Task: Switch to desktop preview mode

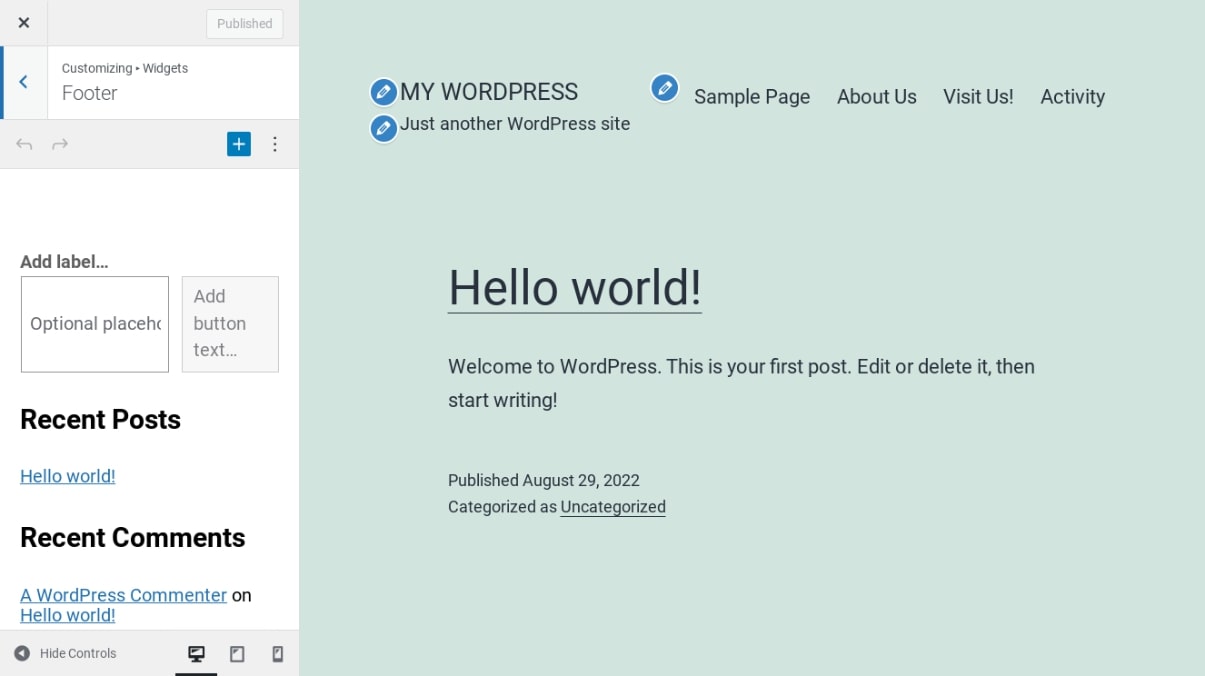Action: (x=196, y=654)
